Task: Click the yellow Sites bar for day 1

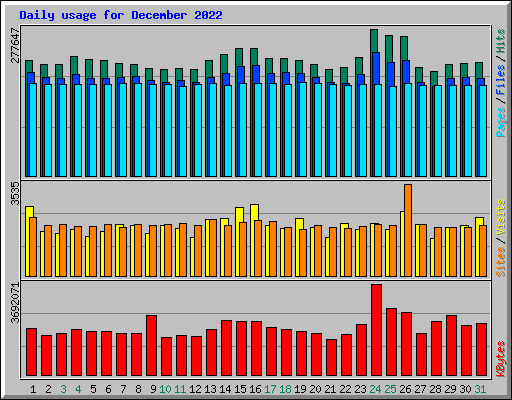Action: click(x=29, y=212)
